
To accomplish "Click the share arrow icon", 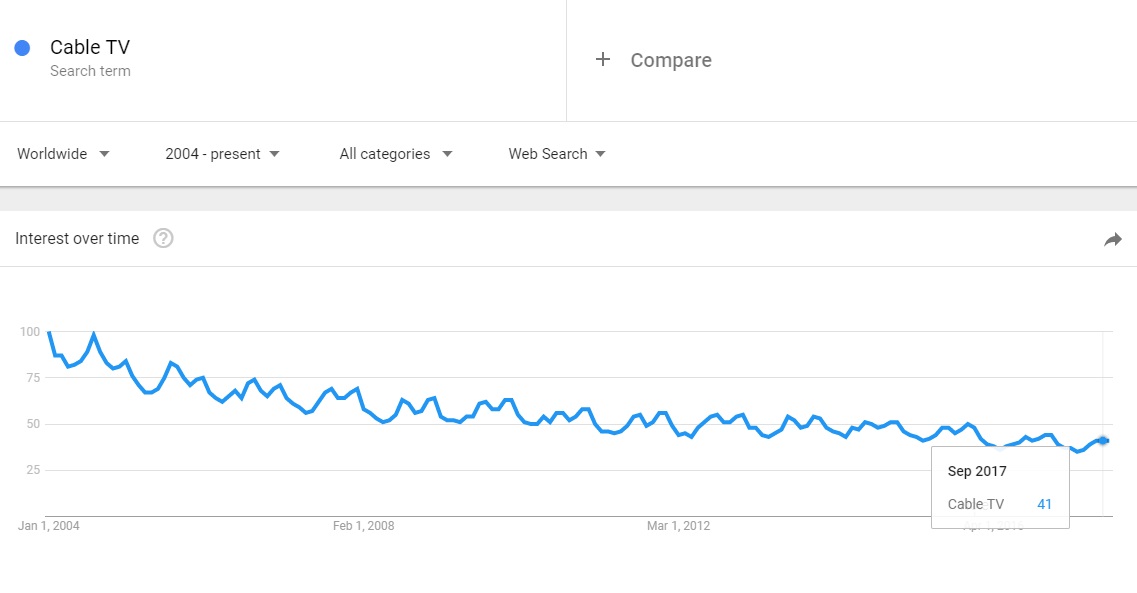I will tap(1113, 239).
